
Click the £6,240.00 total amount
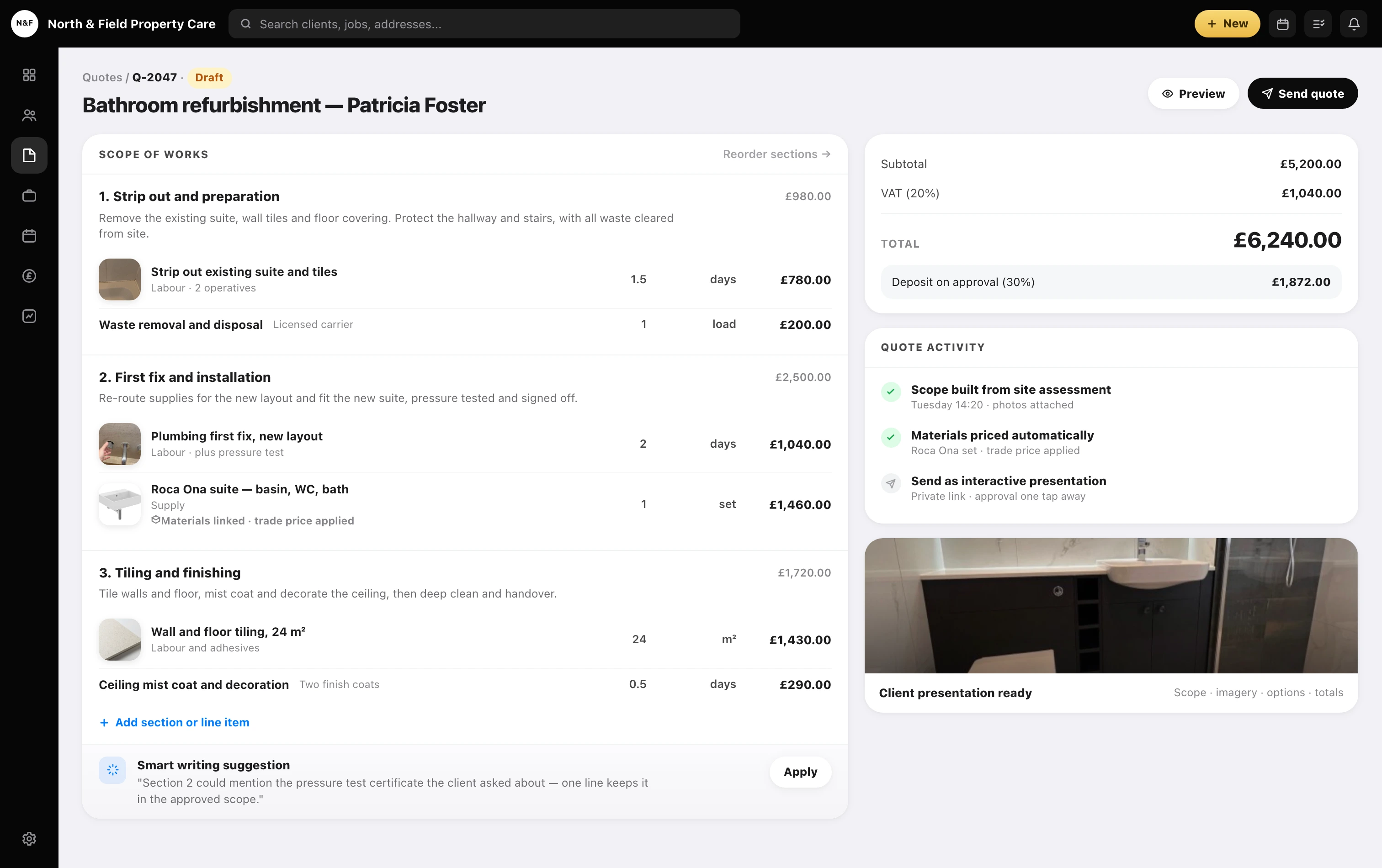coord(1287,240)
